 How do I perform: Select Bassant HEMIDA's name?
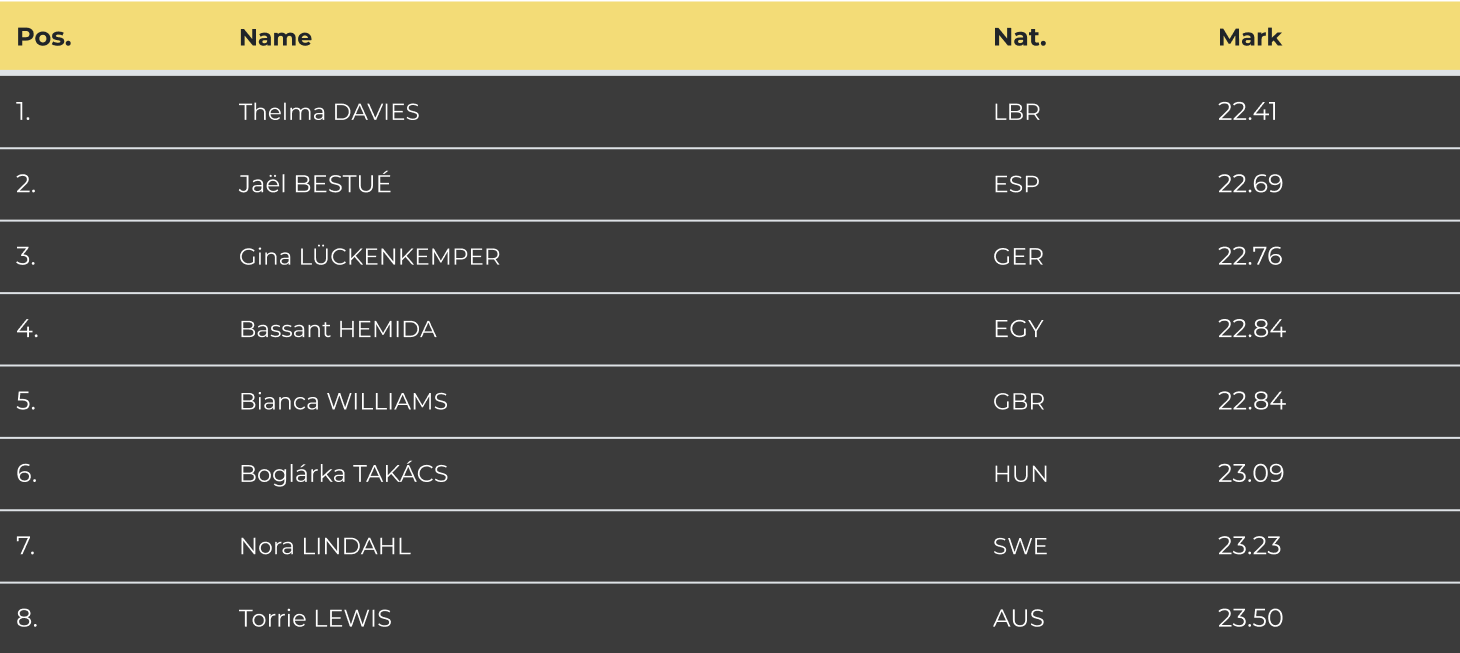click(338, 329)
